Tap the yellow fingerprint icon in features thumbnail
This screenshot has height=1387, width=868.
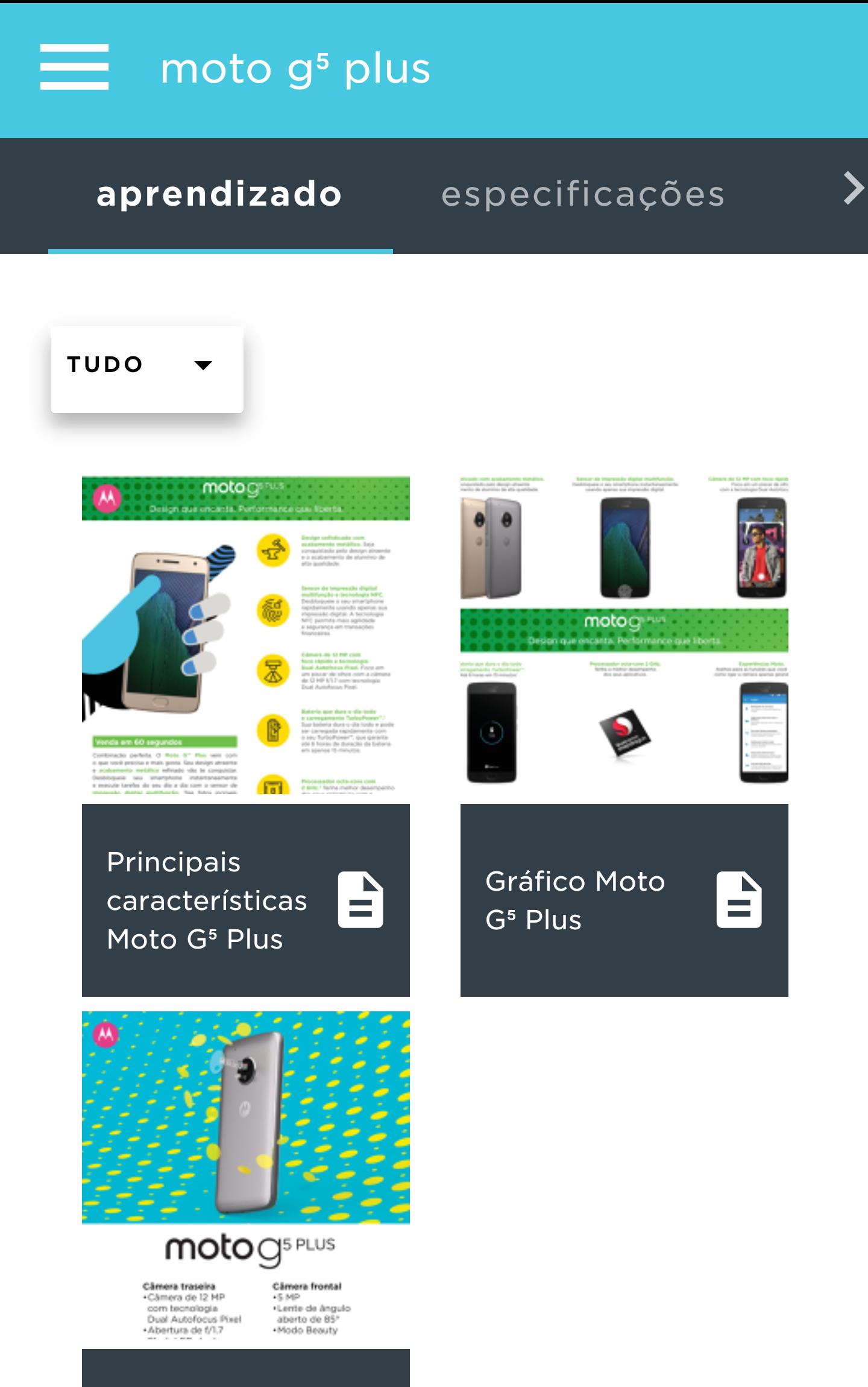[273, 610]
